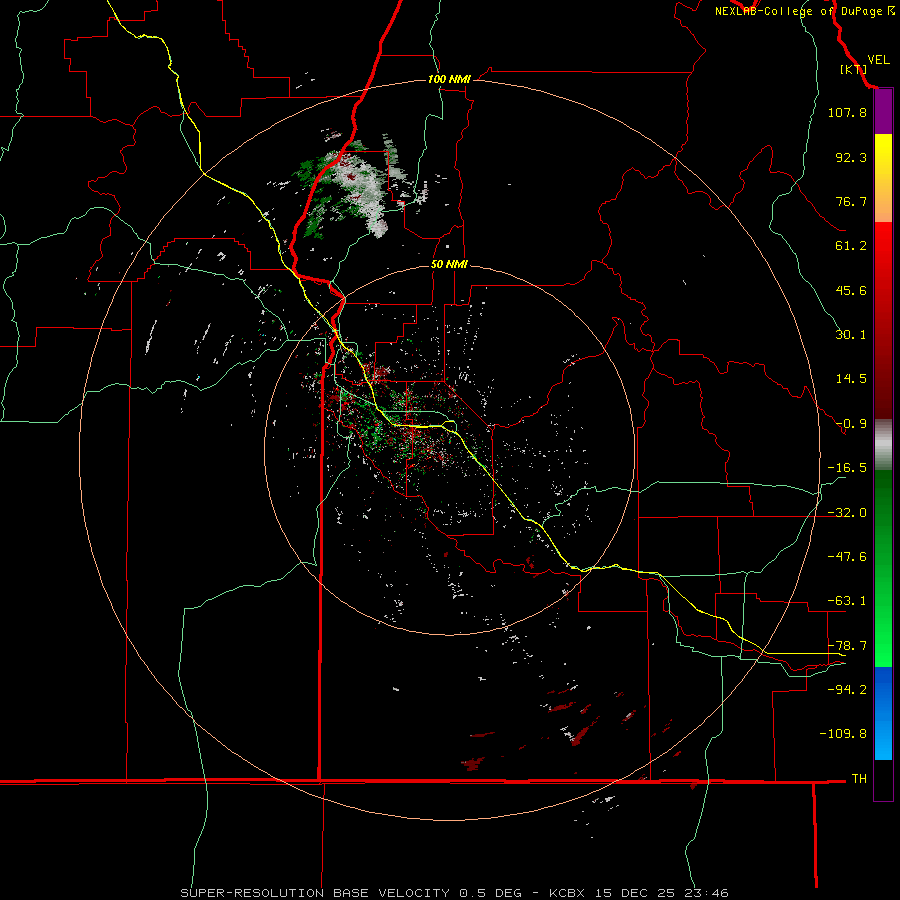
Task: Select the 76.7 velocity scale value
Action: (x=851, y=201)
